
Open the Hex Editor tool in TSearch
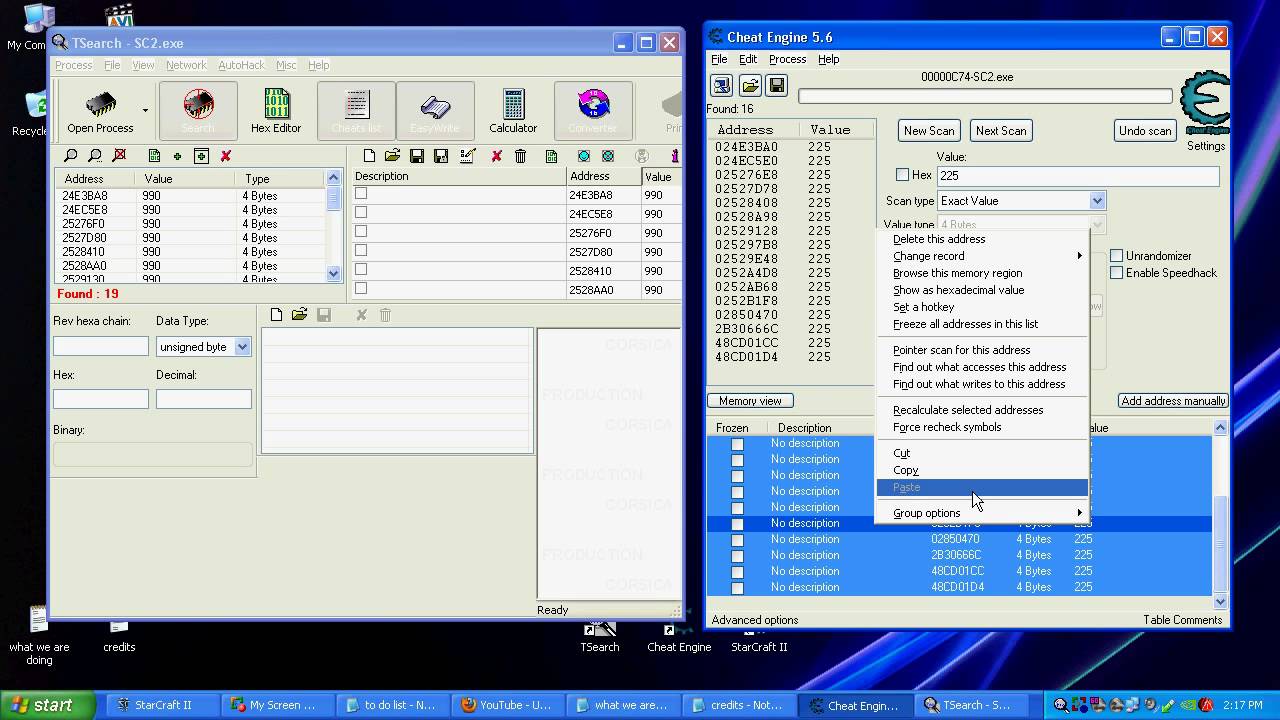pyautogui.click(x=275, y=111)
